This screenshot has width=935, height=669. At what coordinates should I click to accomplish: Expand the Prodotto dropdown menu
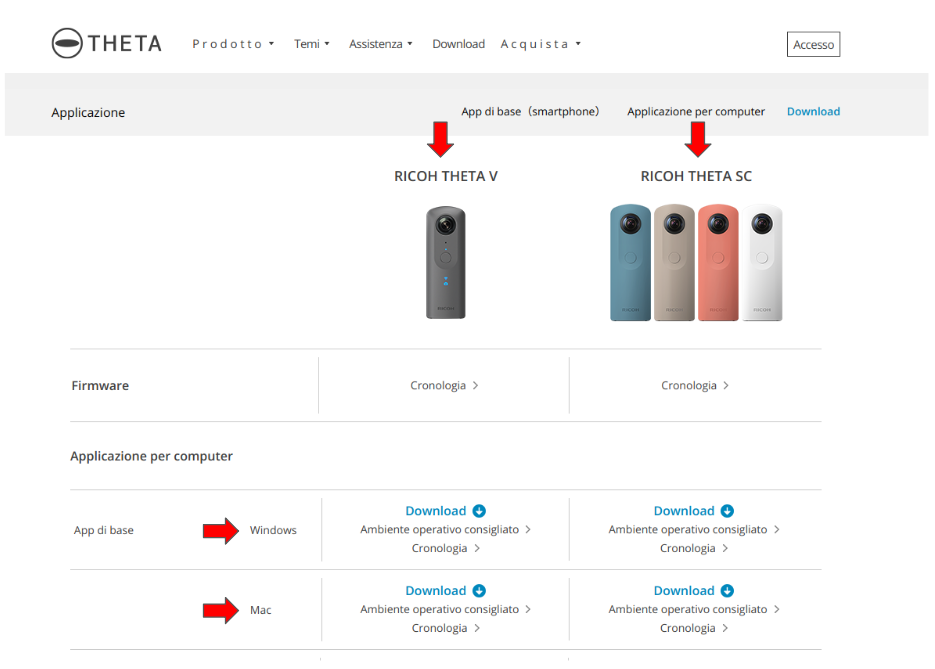233,44
